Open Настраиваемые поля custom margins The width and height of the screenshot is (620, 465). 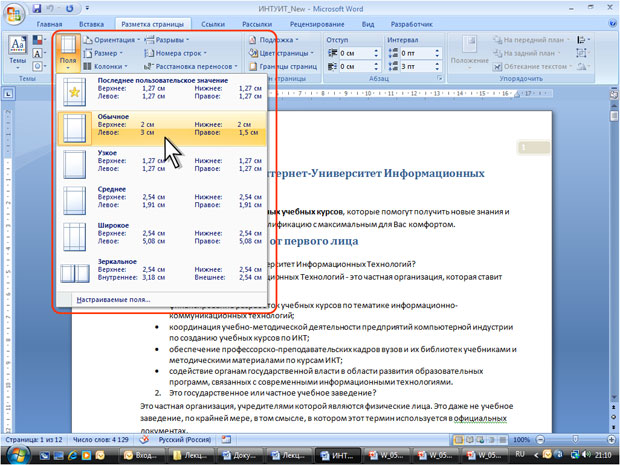[x=113, y=300]
